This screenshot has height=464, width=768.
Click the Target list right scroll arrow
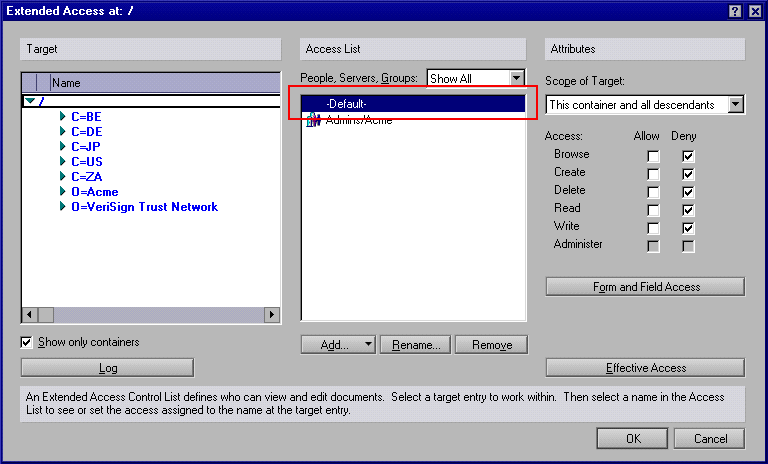click(271, 315)
